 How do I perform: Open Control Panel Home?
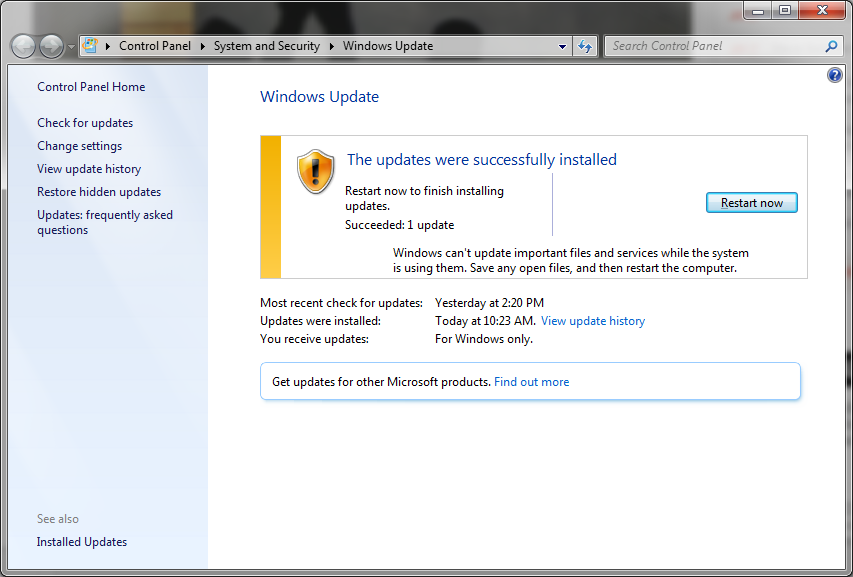(91, 87)
